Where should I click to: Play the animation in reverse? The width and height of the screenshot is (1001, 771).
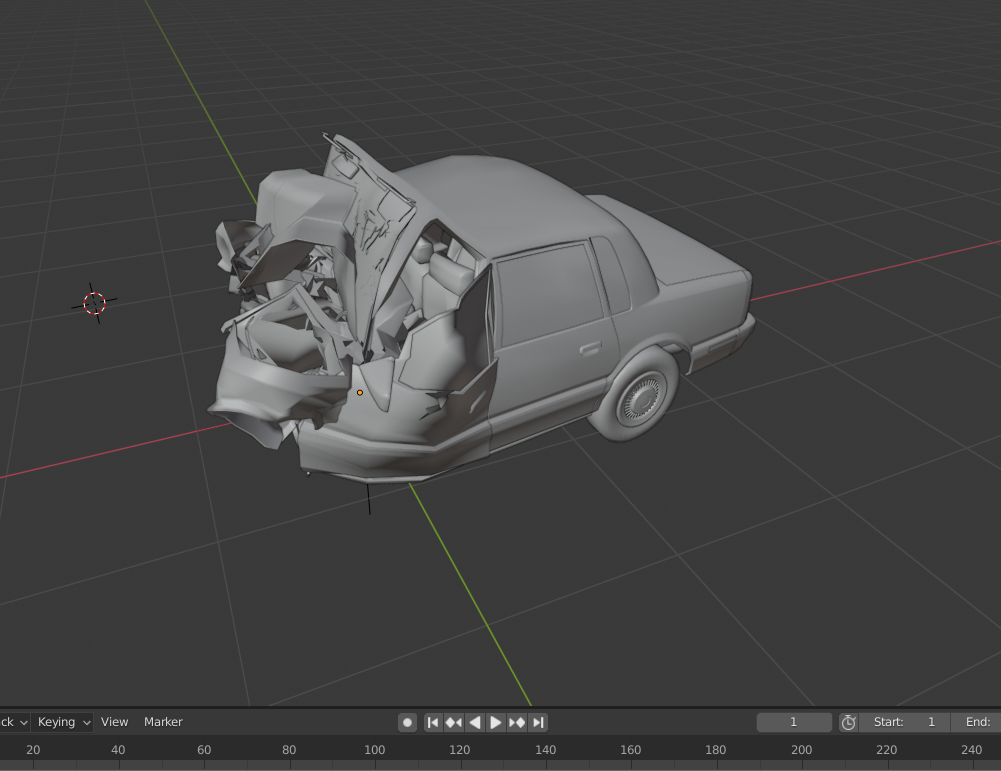pos(475,722)
